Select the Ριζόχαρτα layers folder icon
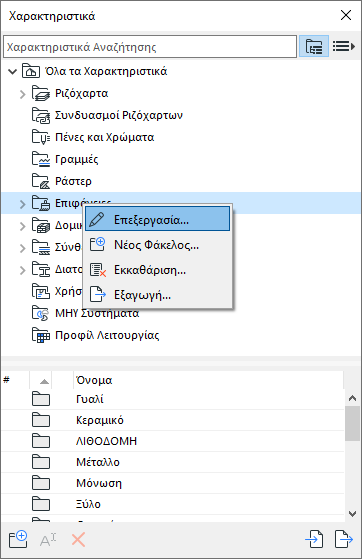The image size is (362, 559). pos(41,93)
